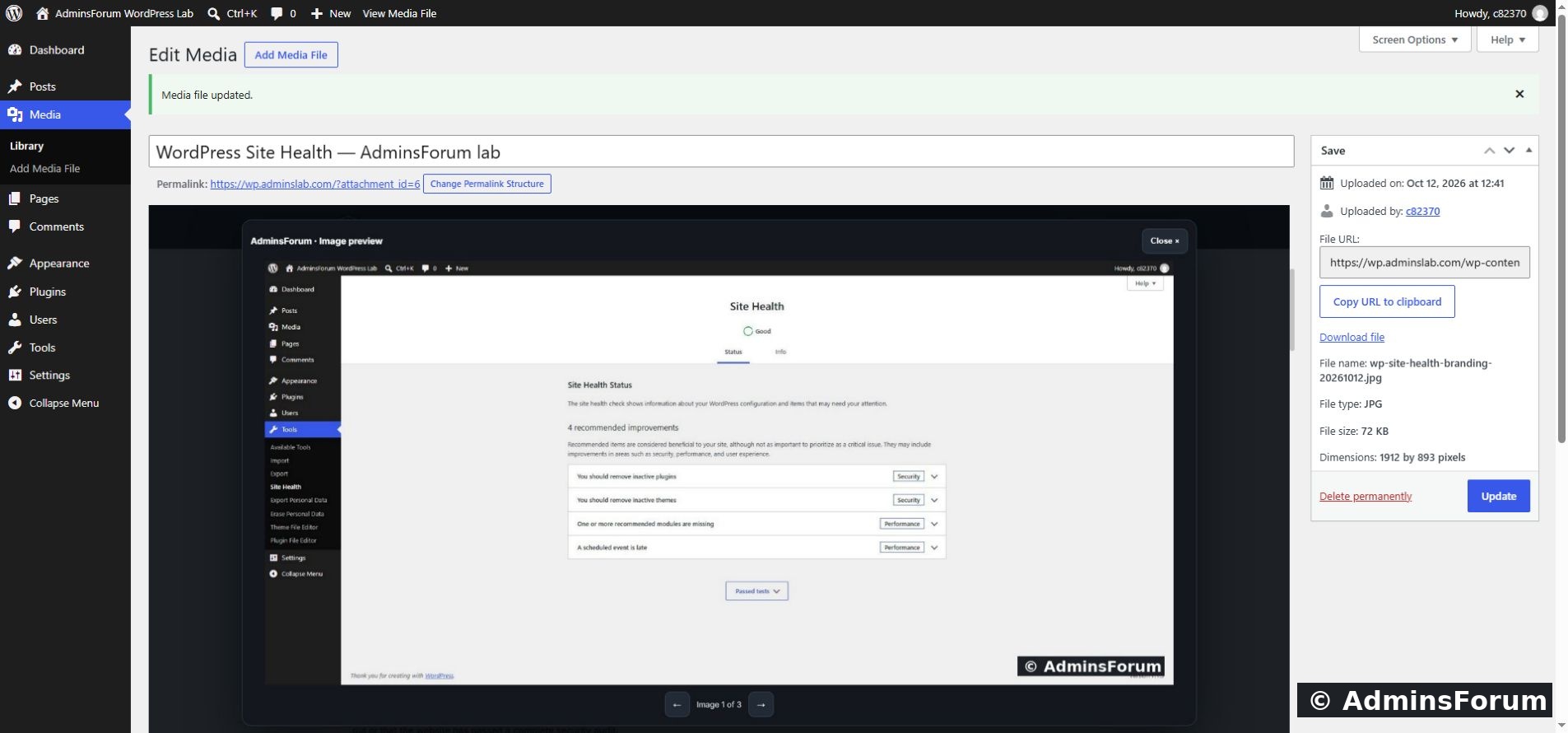Screen dimensions: 1568x733
Task: Open the Pages menu item
Action: [65, 198]
